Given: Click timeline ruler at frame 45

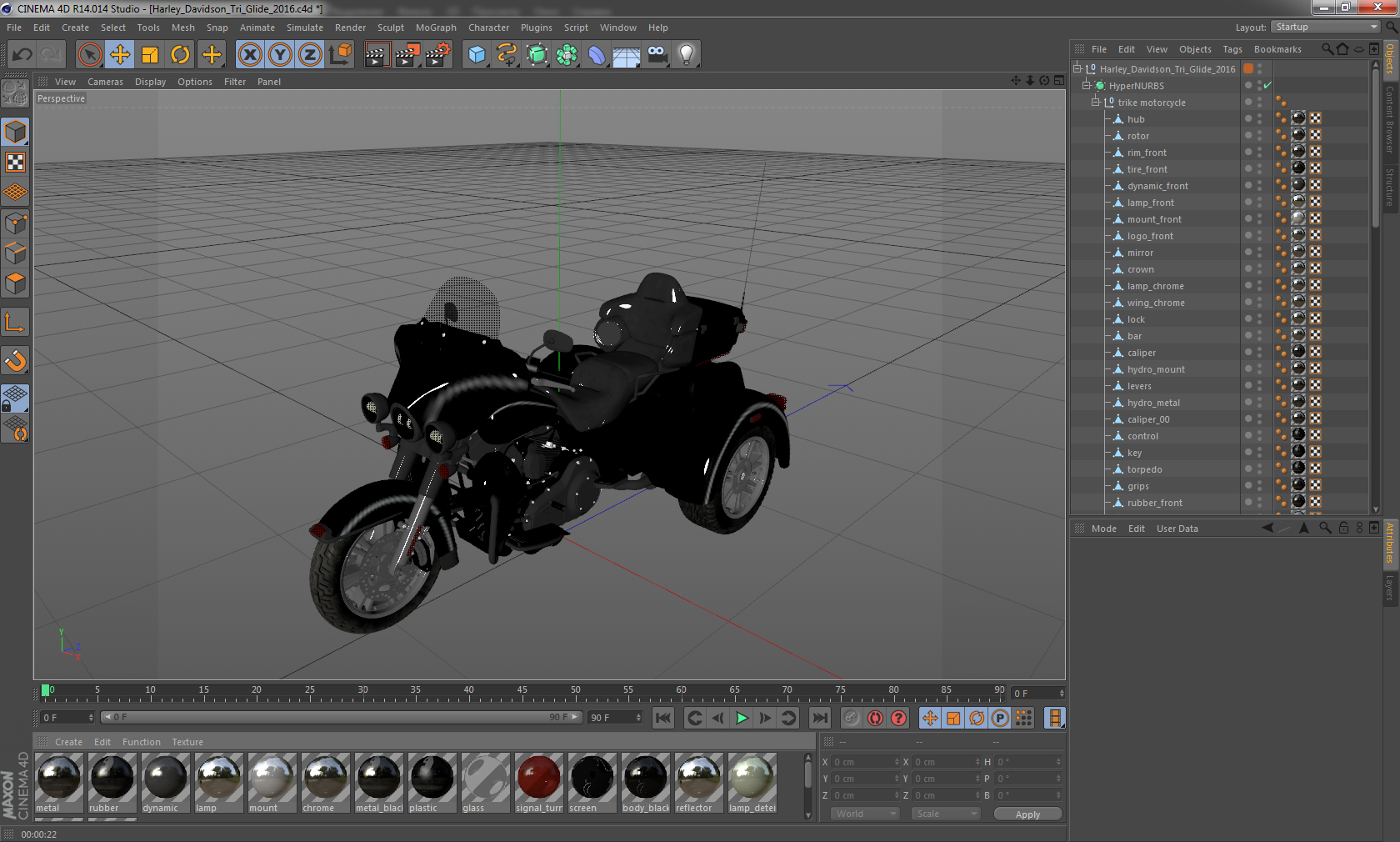Looking at the screenshot, I should pos(522,692).
